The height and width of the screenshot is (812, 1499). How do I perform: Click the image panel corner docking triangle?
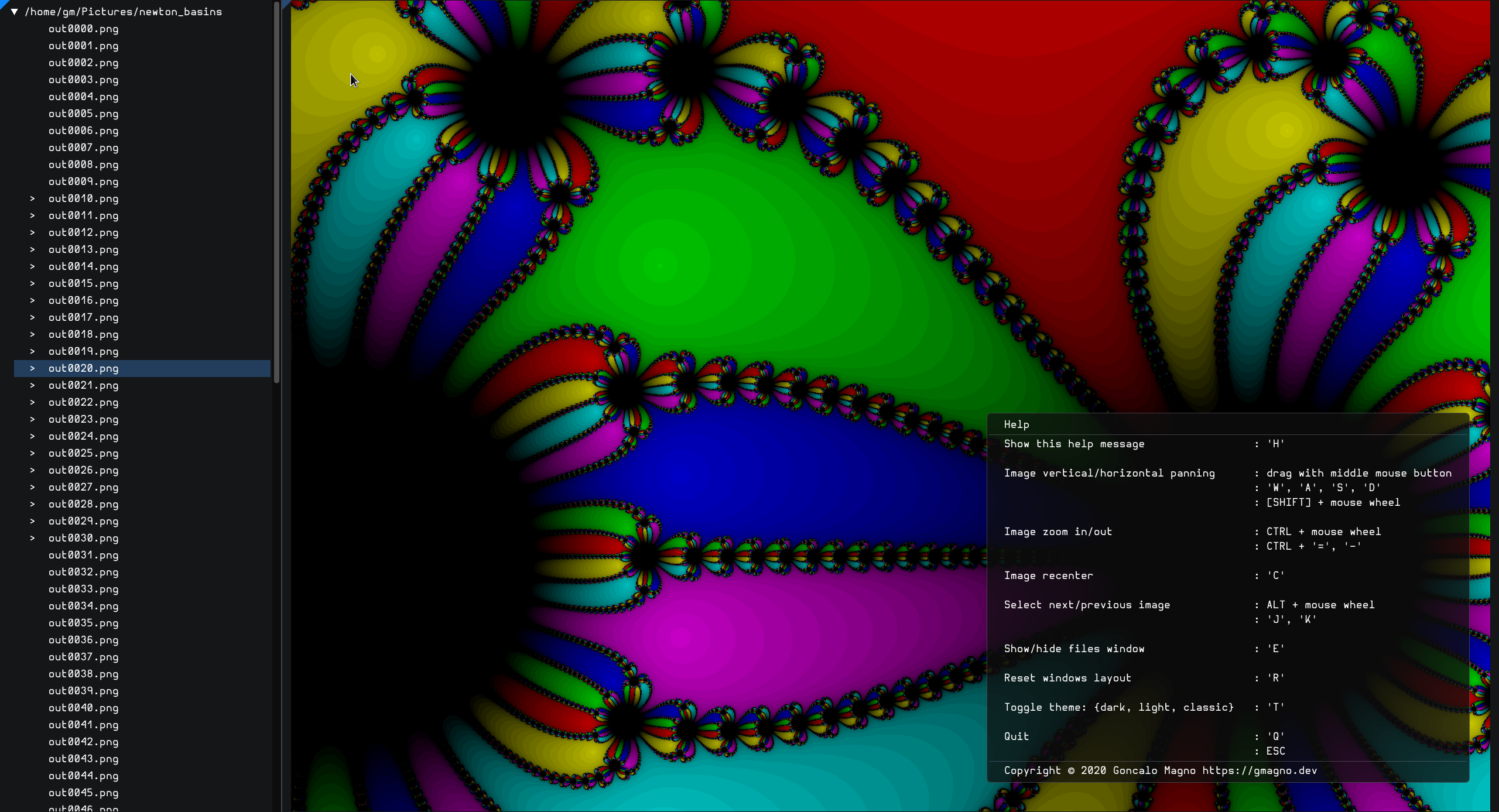click(285, 3)
